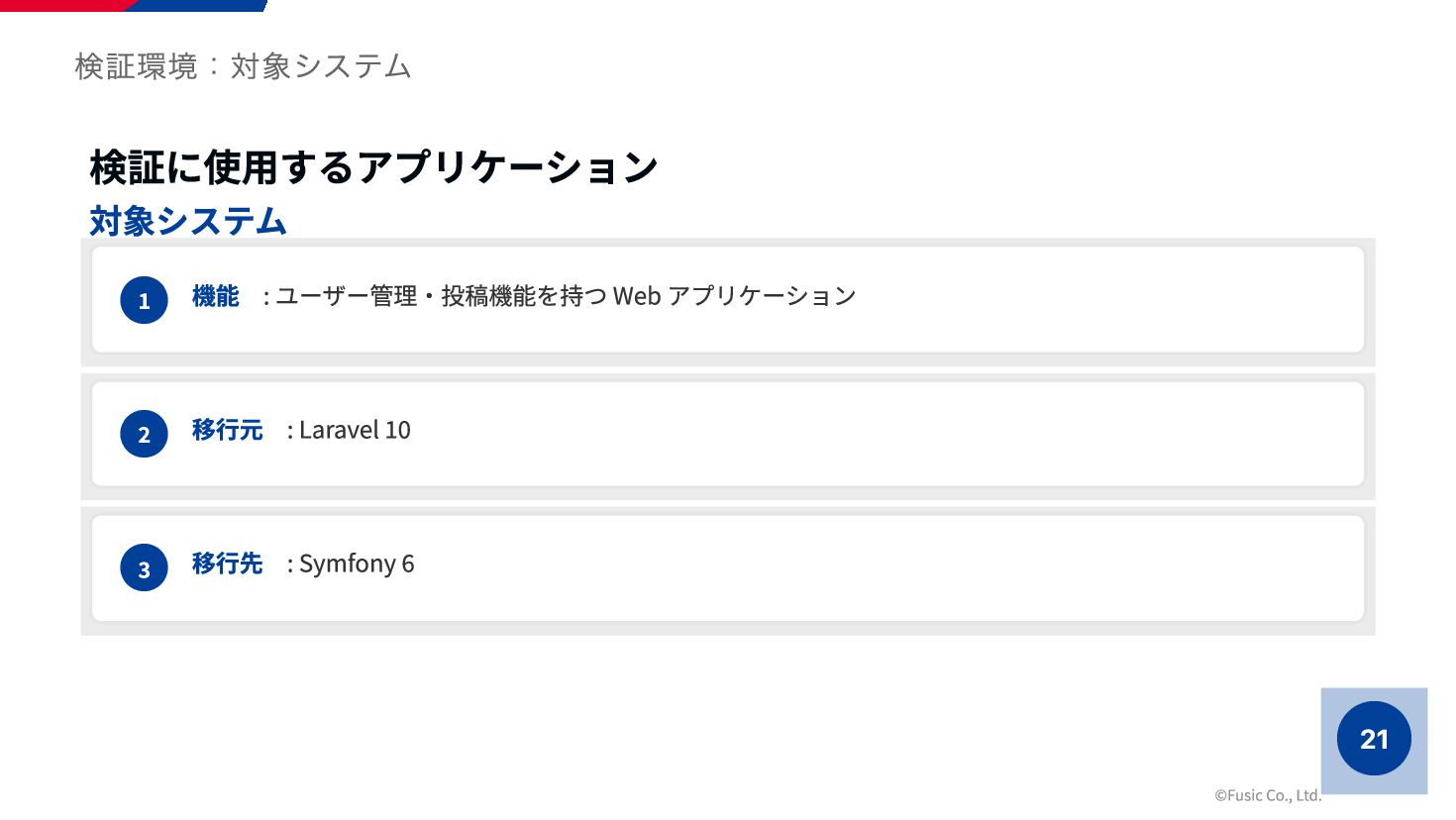Click the third white card with Symfony

click(x=728, y=567)
